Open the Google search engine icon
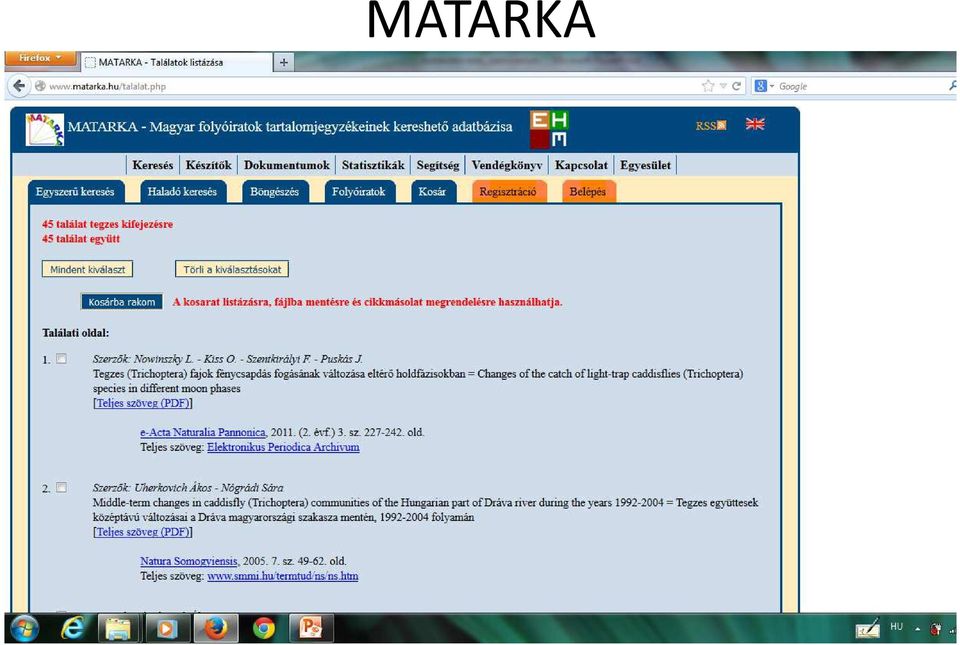 click(x=760, y=86)
